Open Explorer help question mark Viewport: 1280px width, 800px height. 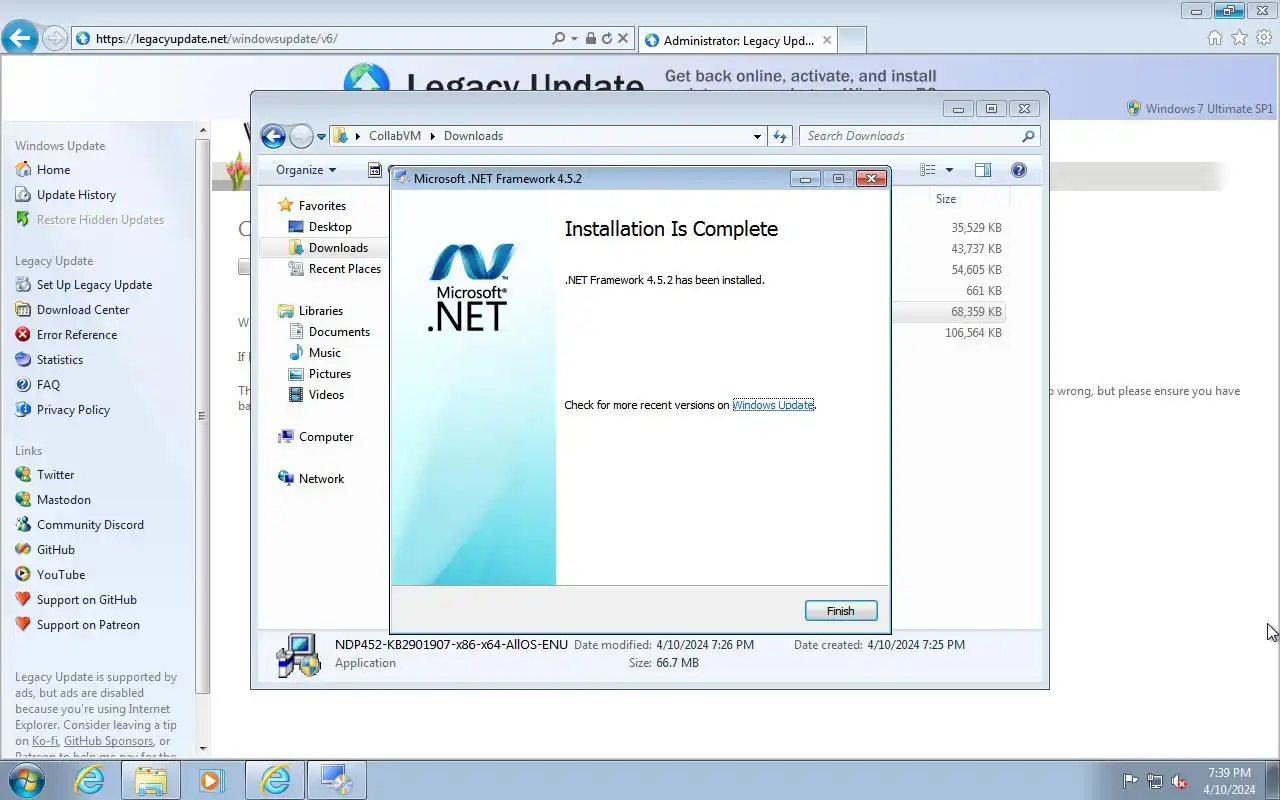coord(1019,170)
